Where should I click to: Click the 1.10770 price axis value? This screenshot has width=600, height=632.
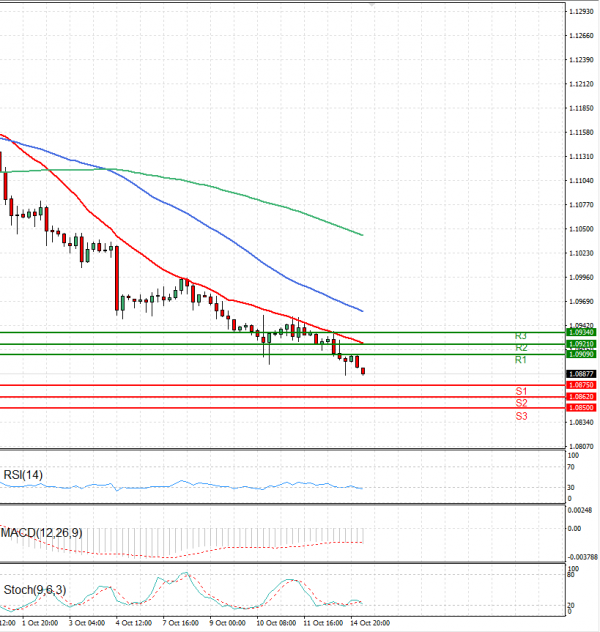pyautogui.click(x=581, y=205)
